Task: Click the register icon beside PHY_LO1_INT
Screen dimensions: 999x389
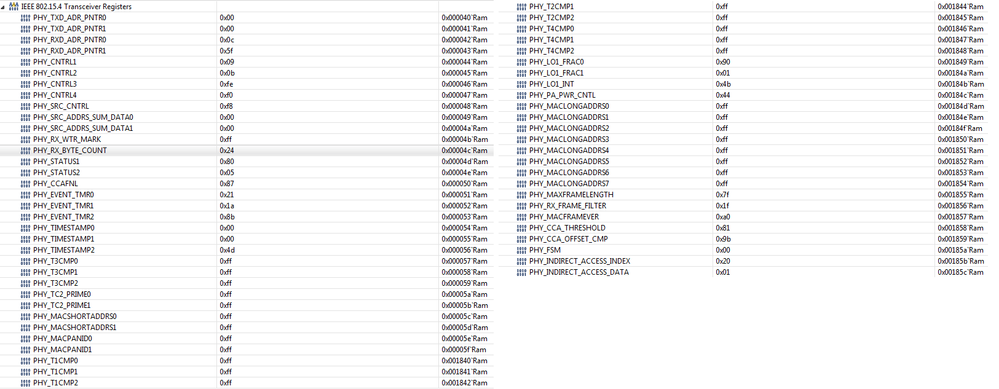Action: [522, 84]
